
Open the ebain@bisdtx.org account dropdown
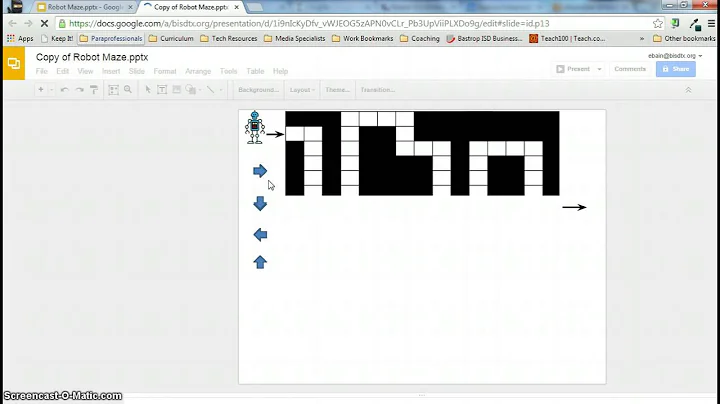tap(675, 56)
